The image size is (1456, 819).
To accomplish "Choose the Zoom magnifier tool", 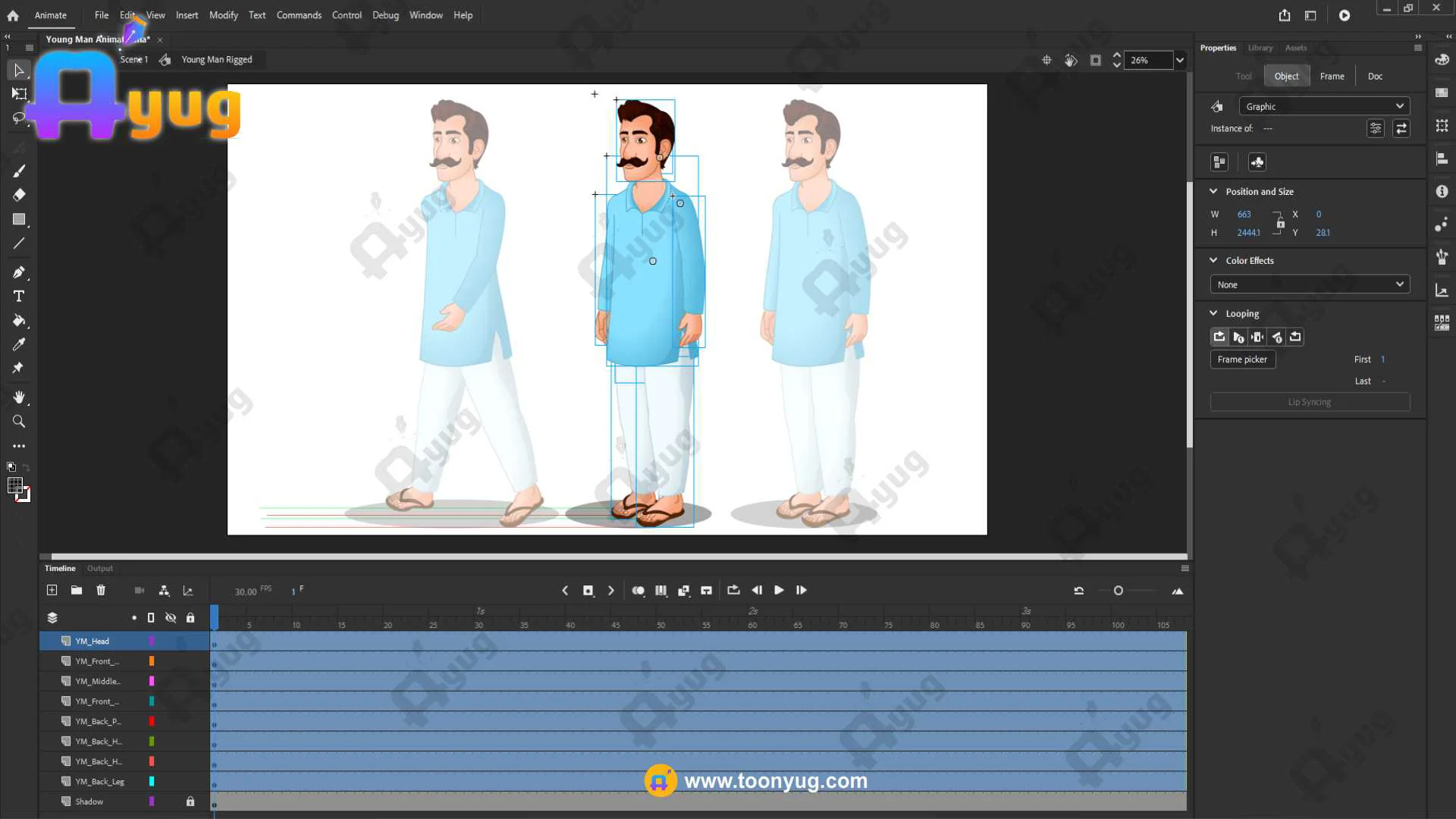I will (19, 422).
